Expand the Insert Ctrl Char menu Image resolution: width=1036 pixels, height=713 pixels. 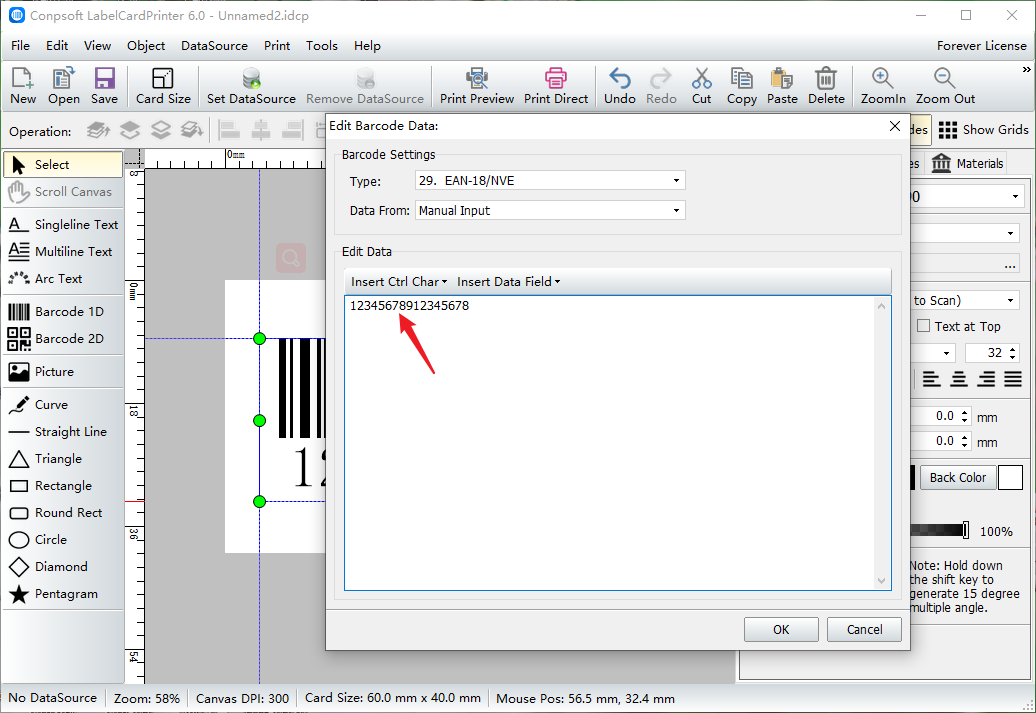399,281
